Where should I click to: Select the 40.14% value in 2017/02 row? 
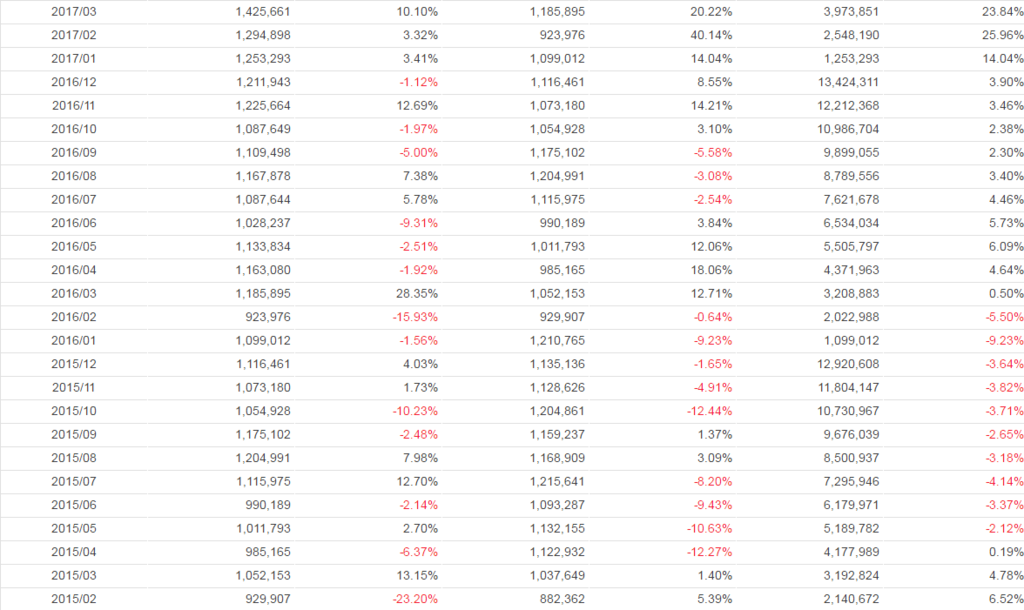[x=712, y=35]
